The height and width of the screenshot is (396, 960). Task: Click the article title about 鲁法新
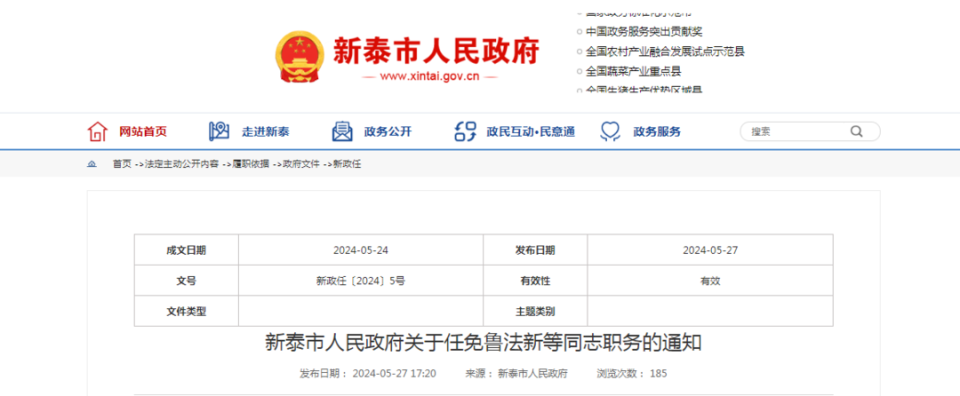tap(483, 343)
